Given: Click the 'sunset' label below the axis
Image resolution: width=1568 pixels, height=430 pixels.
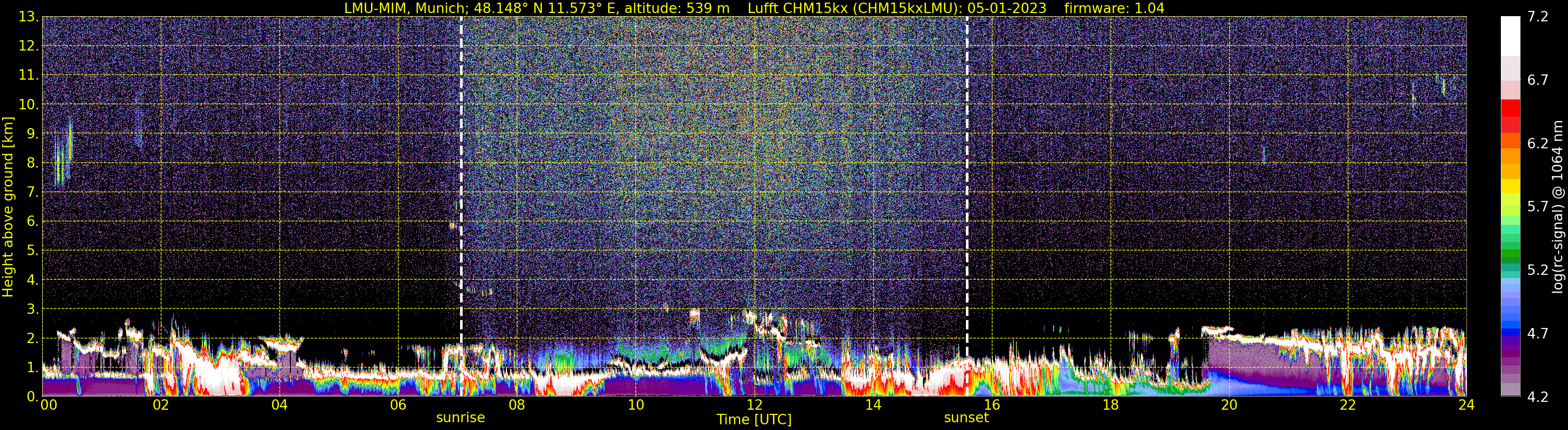Looking at the screenshot, I should tap(966, 418).
